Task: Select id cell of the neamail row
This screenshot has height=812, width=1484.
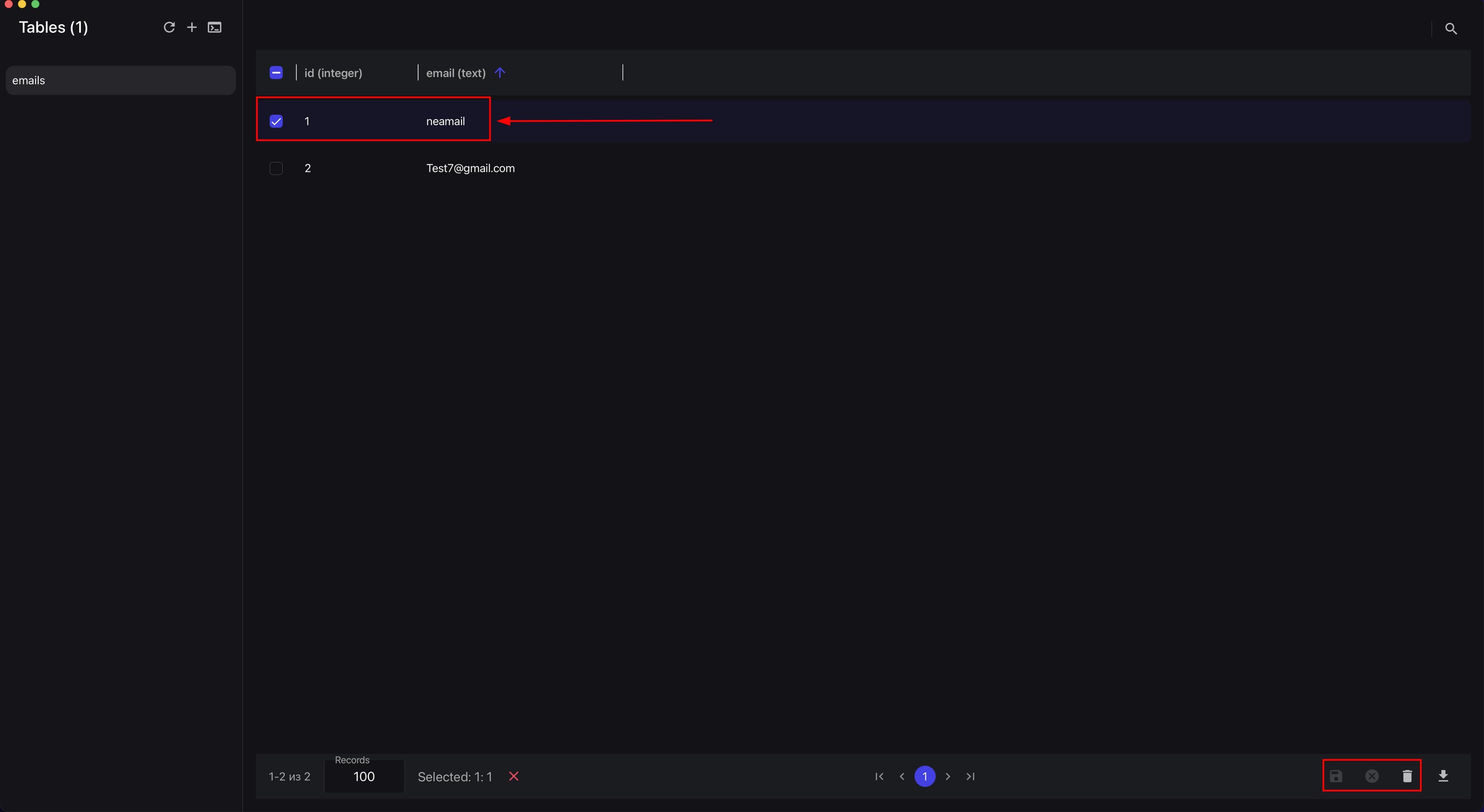Action: point(307,121)
